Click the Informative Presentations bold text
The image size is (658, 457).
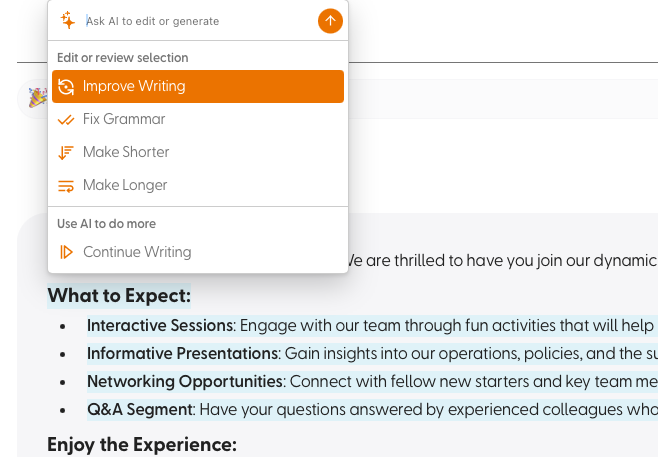pyautogui.click(x=183, y=353)
